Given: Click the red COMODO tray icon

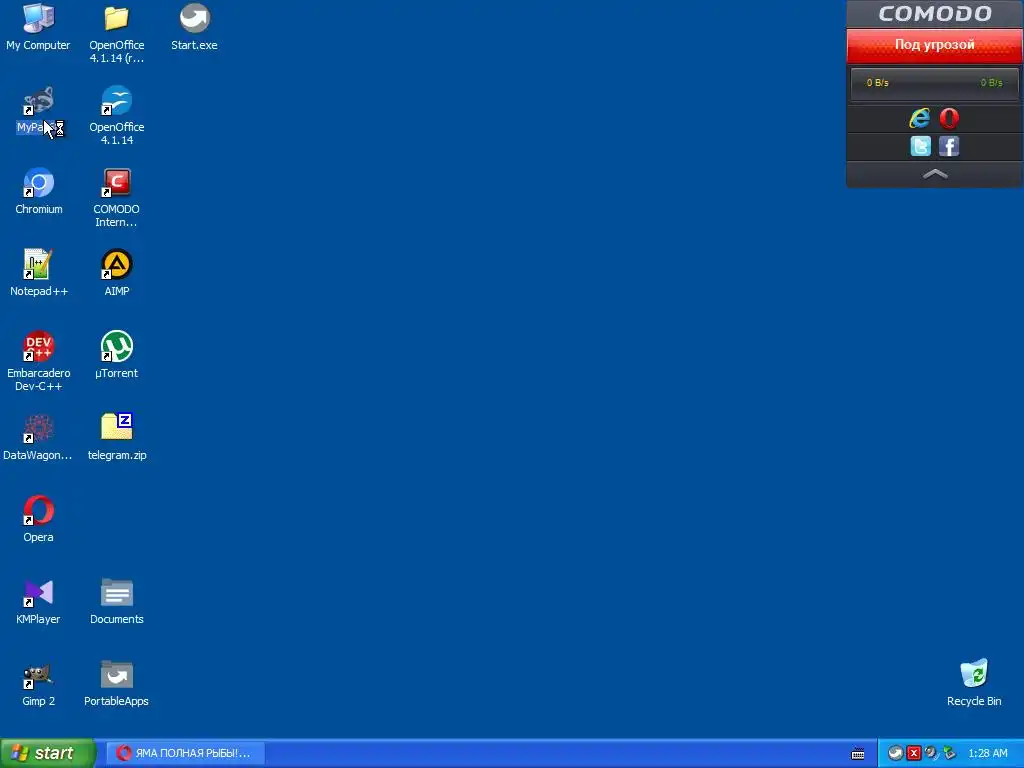Looking at the screenshot, I should (x=914, y=754).
